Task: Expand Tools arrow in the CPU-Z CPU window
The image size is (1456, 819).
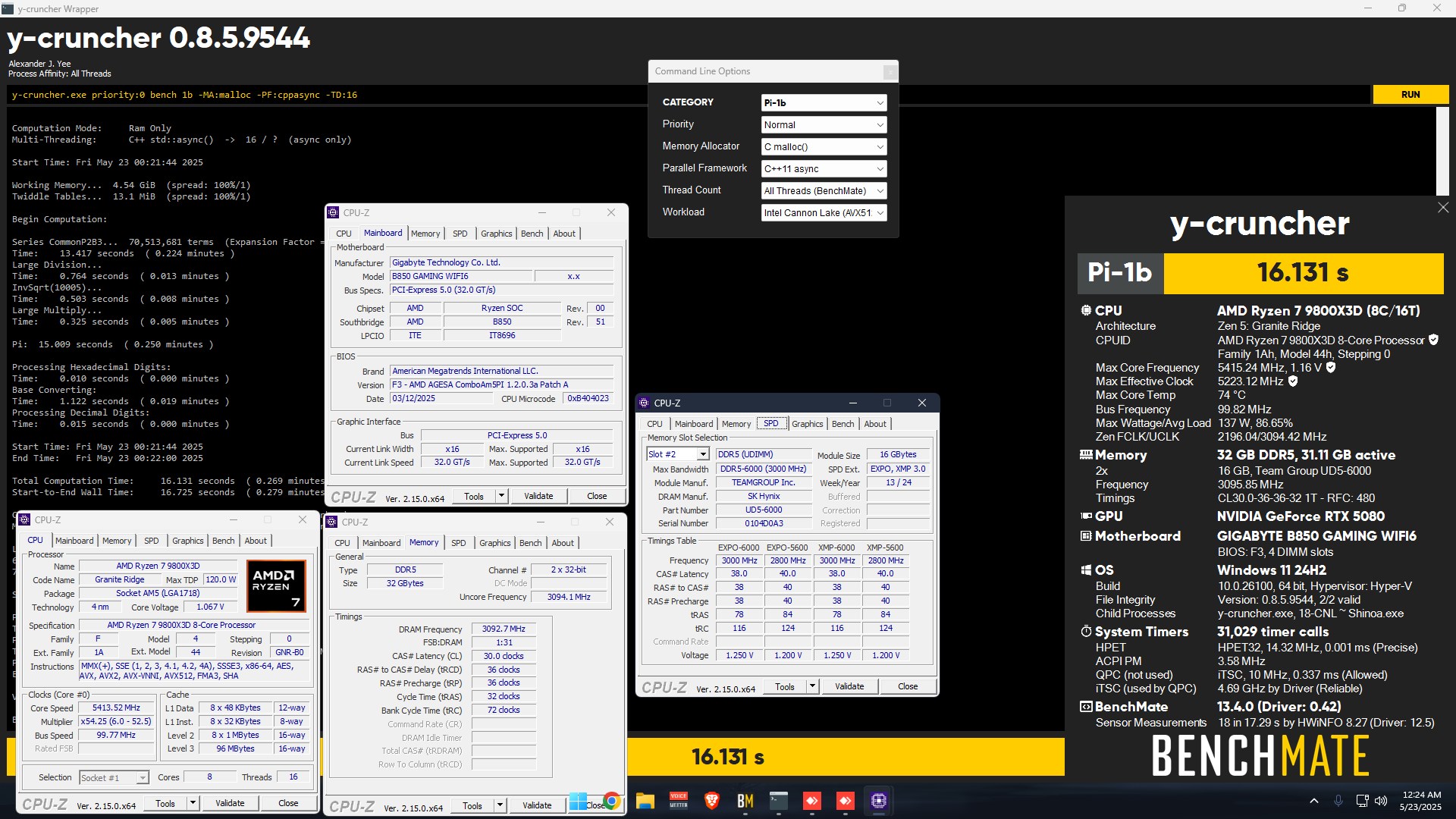Action: (193, 803)
